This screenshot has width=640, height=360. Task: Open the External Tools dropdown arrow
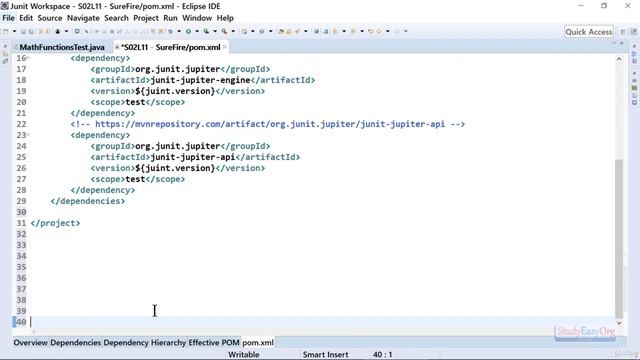[x=233, y=31]
